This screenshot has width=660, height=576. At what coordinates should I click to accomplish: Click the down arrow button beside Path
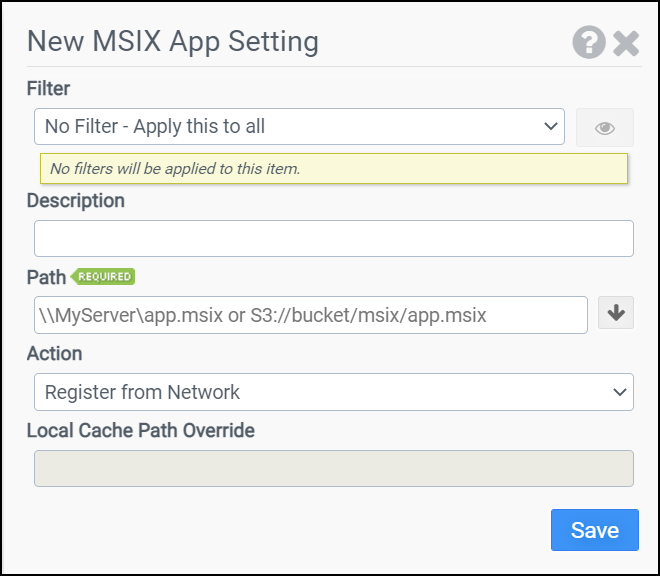[616, 313]
